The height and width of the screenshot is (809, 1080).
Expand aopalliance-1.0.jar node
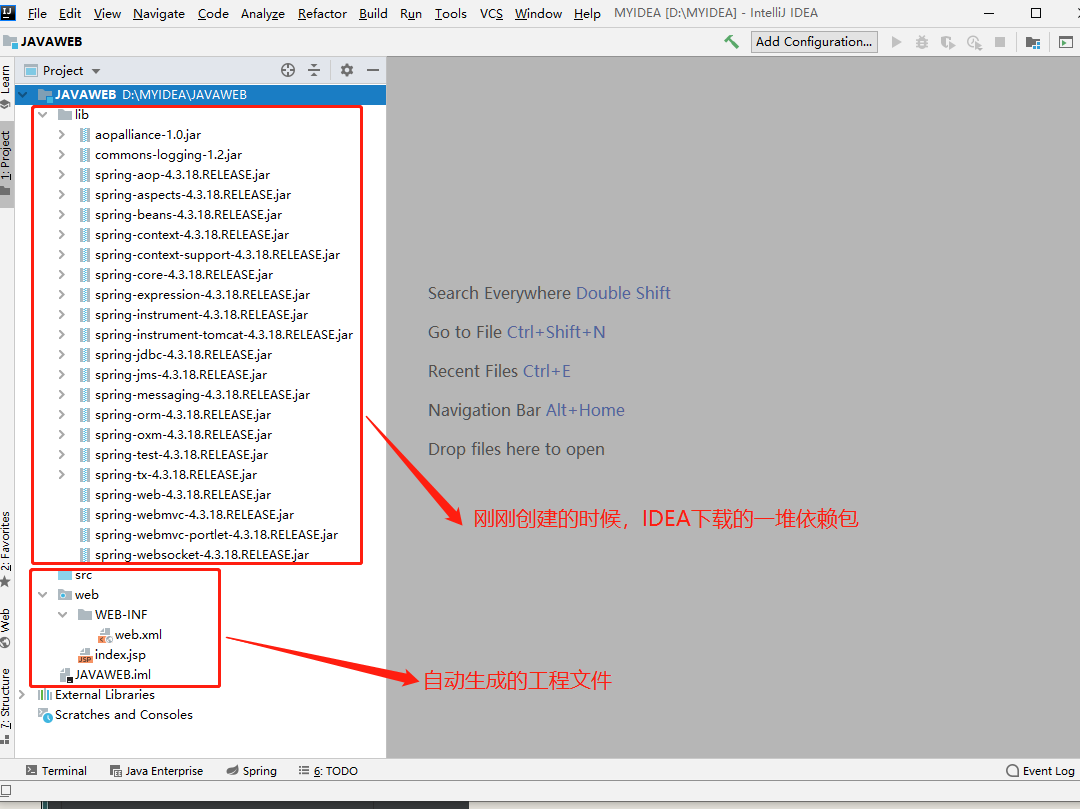click(x=62, y=134)
